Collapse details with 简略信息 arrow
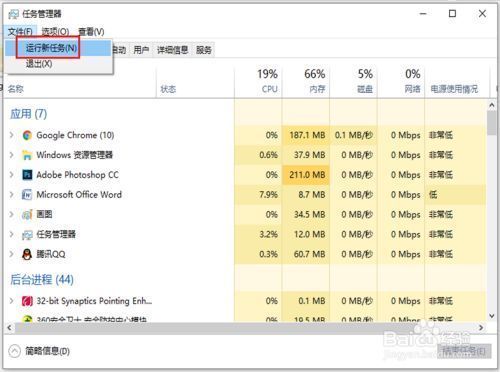 click(x=15, y=351)
